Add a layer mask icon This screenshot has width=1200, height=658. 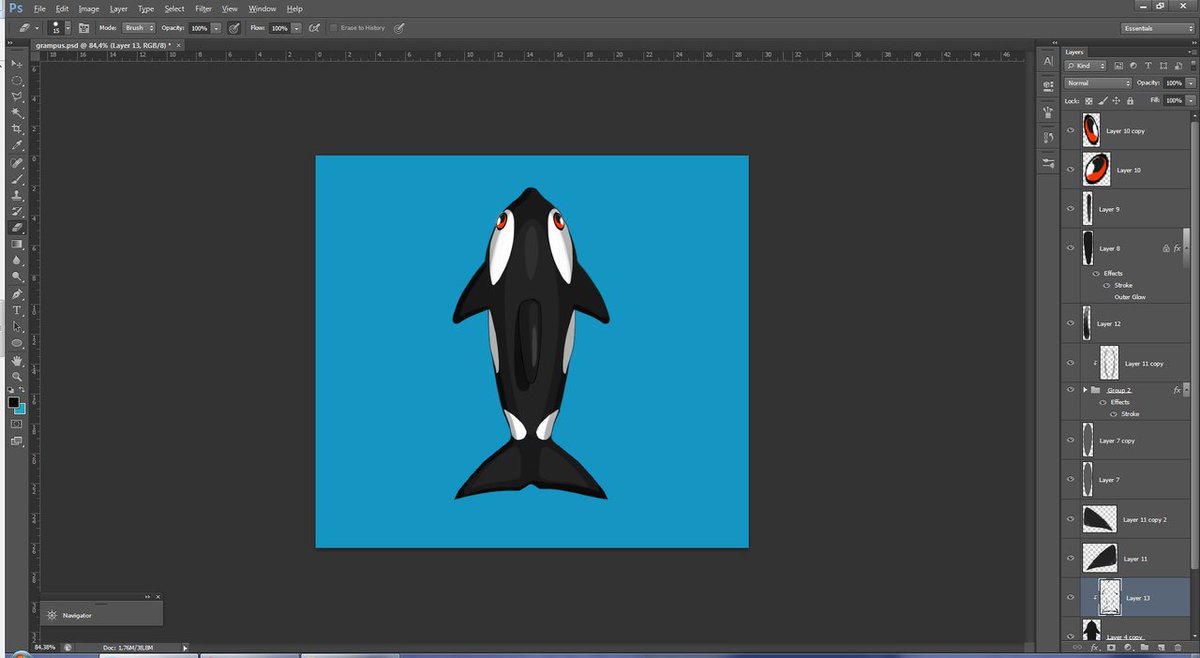[x=1111, y=648]
